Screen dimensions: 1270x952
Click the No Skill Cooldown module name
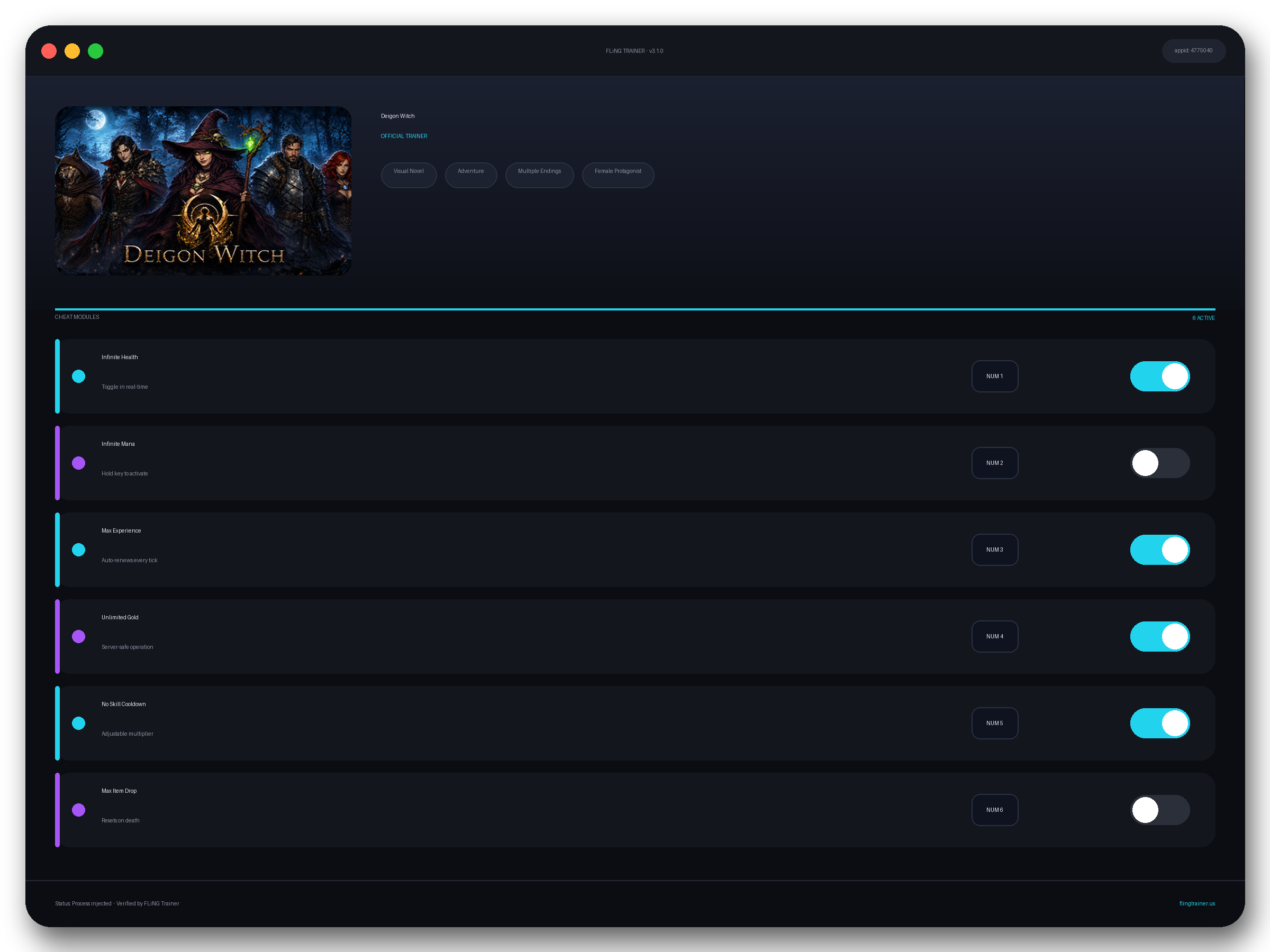123,703
